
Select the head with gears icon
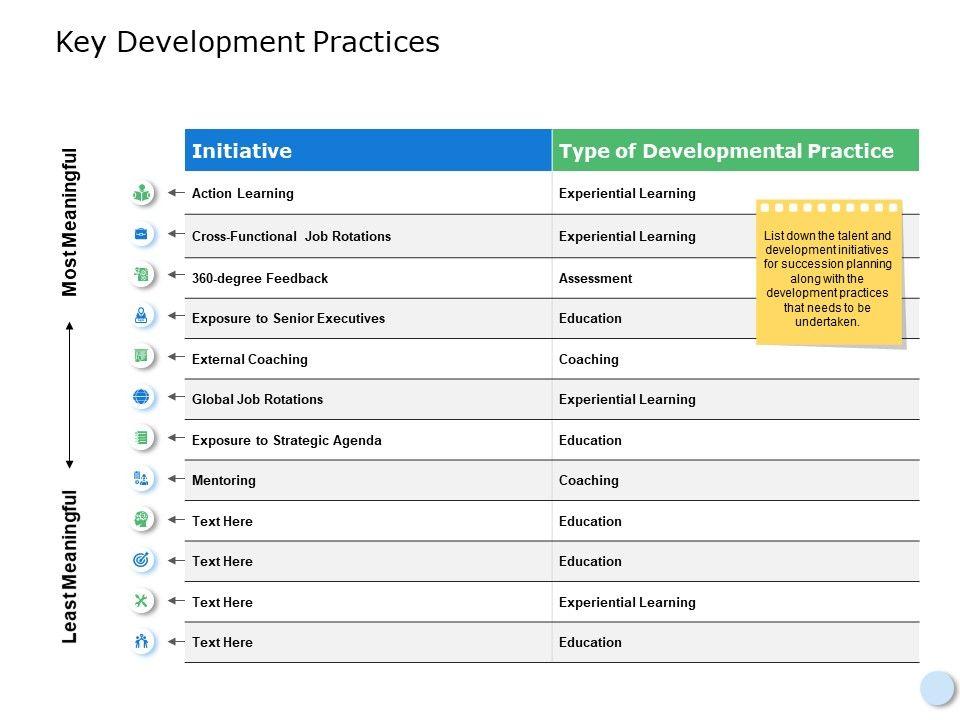tap(142, 519)
